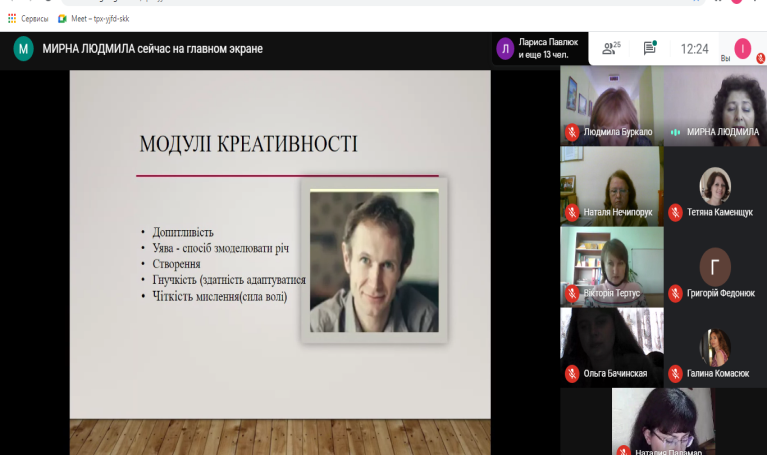This screenshot has width=767, height=455.
Task: Click muted mic icon of Тетяна Каменщук
Action: point(676,212)
